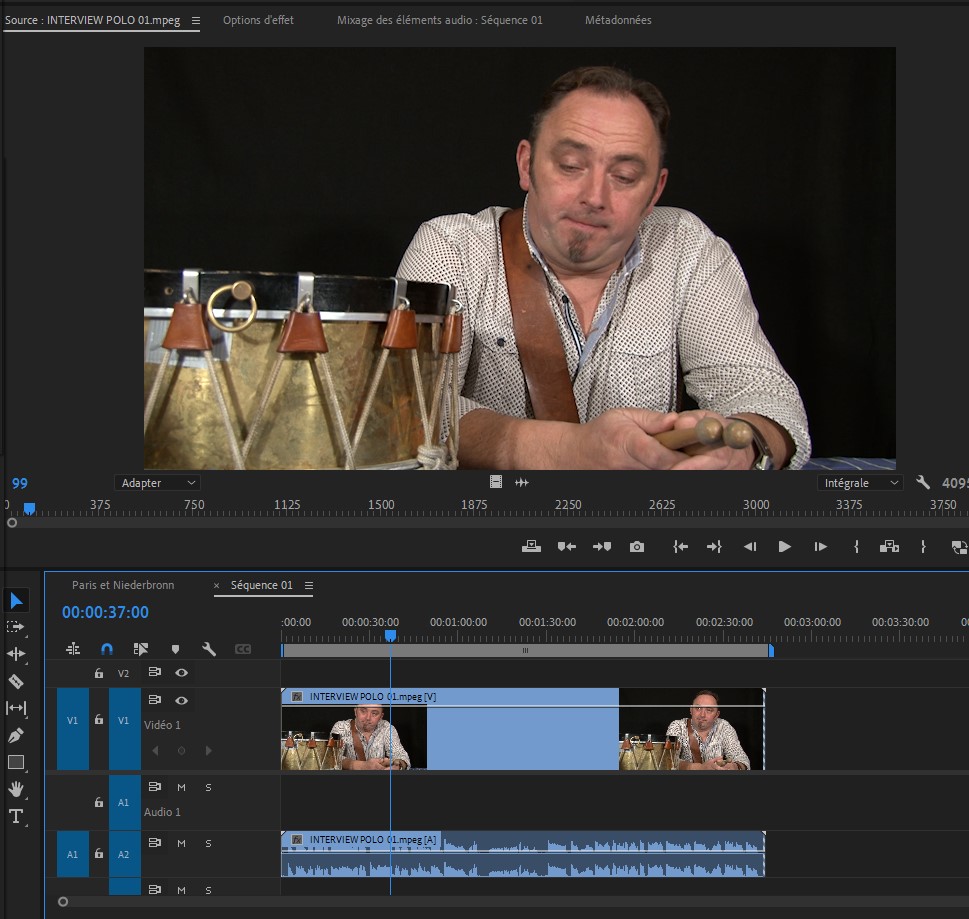Toggle V2 track output eye
The image size is (969, 919).
pos(181,672)
